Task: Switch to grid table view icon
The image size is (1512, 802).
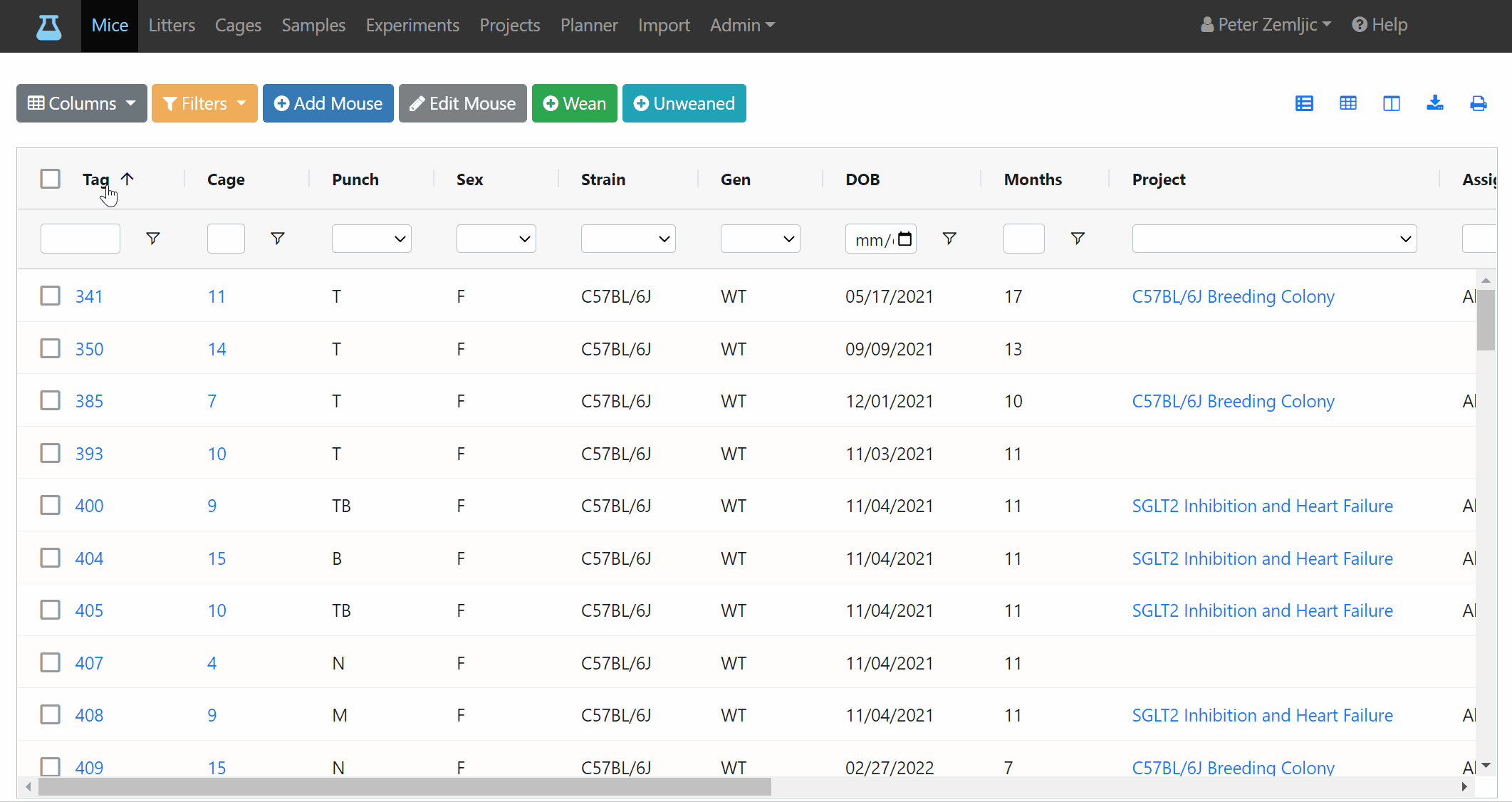Action: point(1348,103)
